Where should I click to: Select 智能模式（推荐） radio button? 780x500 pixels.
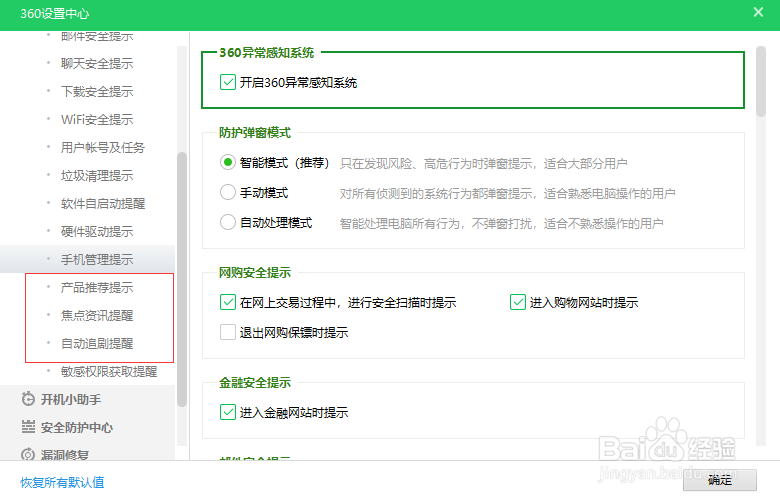coord(228,162)
